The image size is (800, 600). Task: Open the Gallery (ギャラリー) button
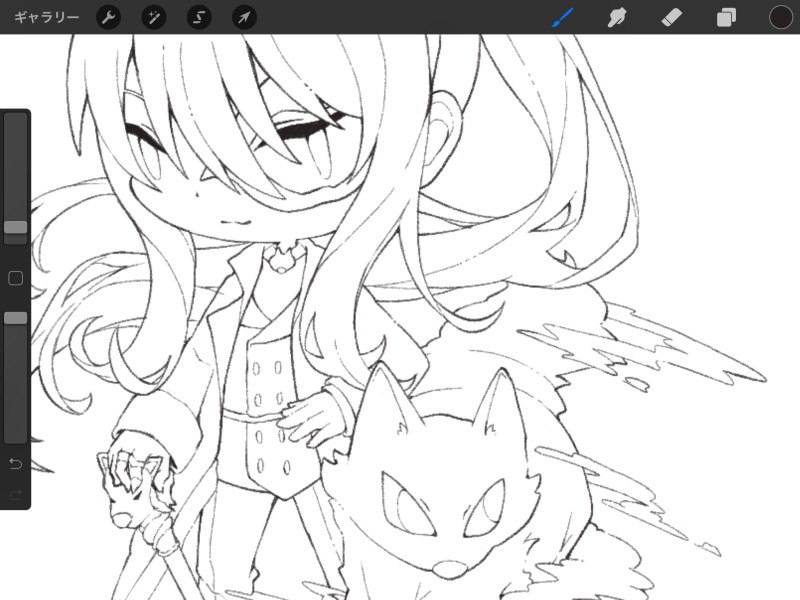46,17
